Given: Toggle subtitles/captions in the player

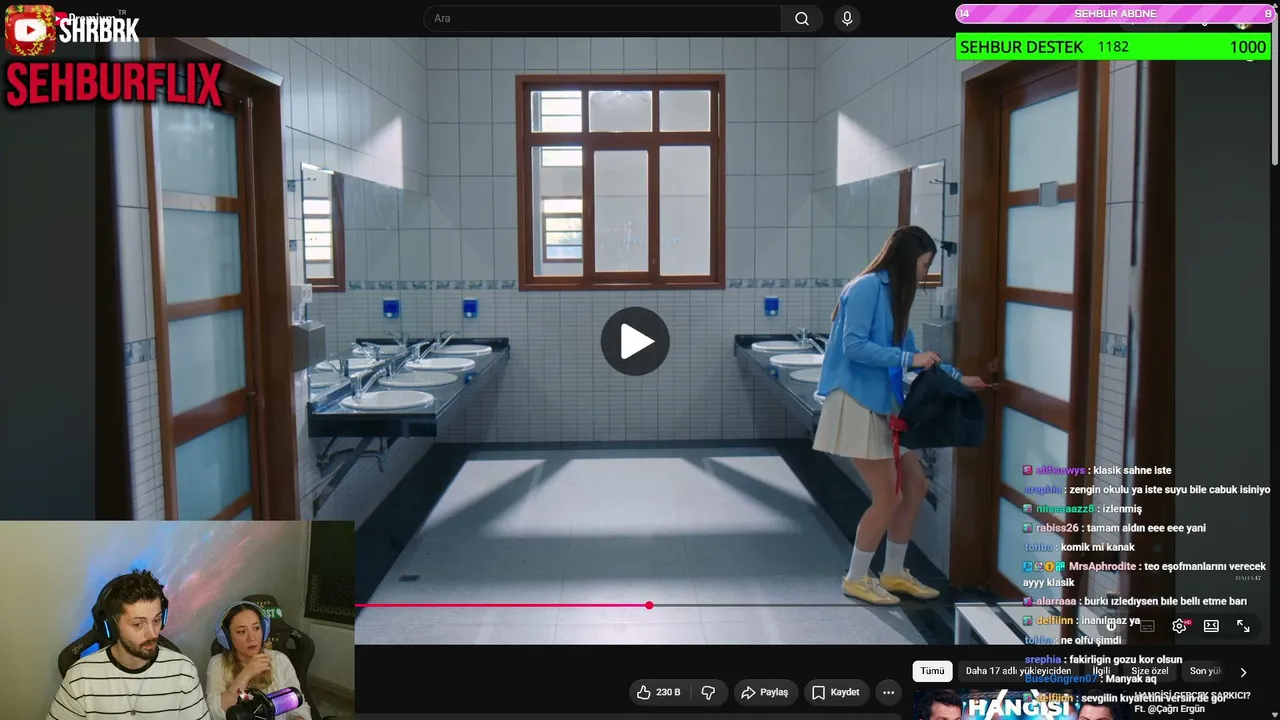Looking at the screenshot, I should click(x=1147, y=626).
